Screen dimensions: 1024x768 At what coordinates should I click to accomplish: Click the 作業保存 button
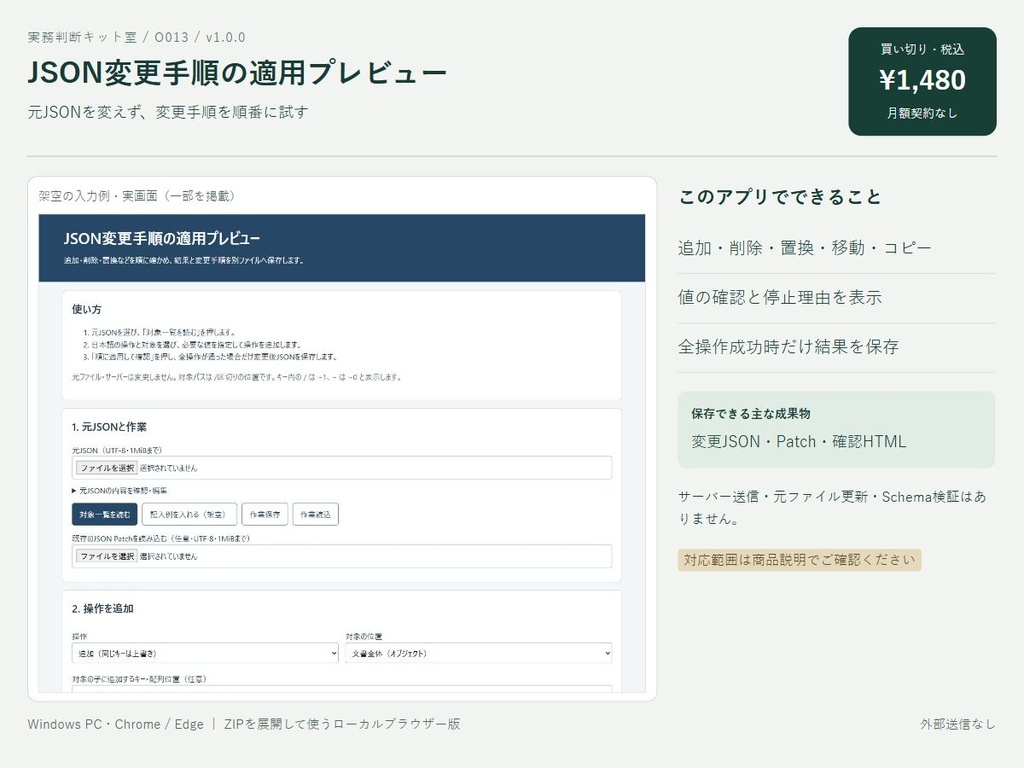pos(264,515)
